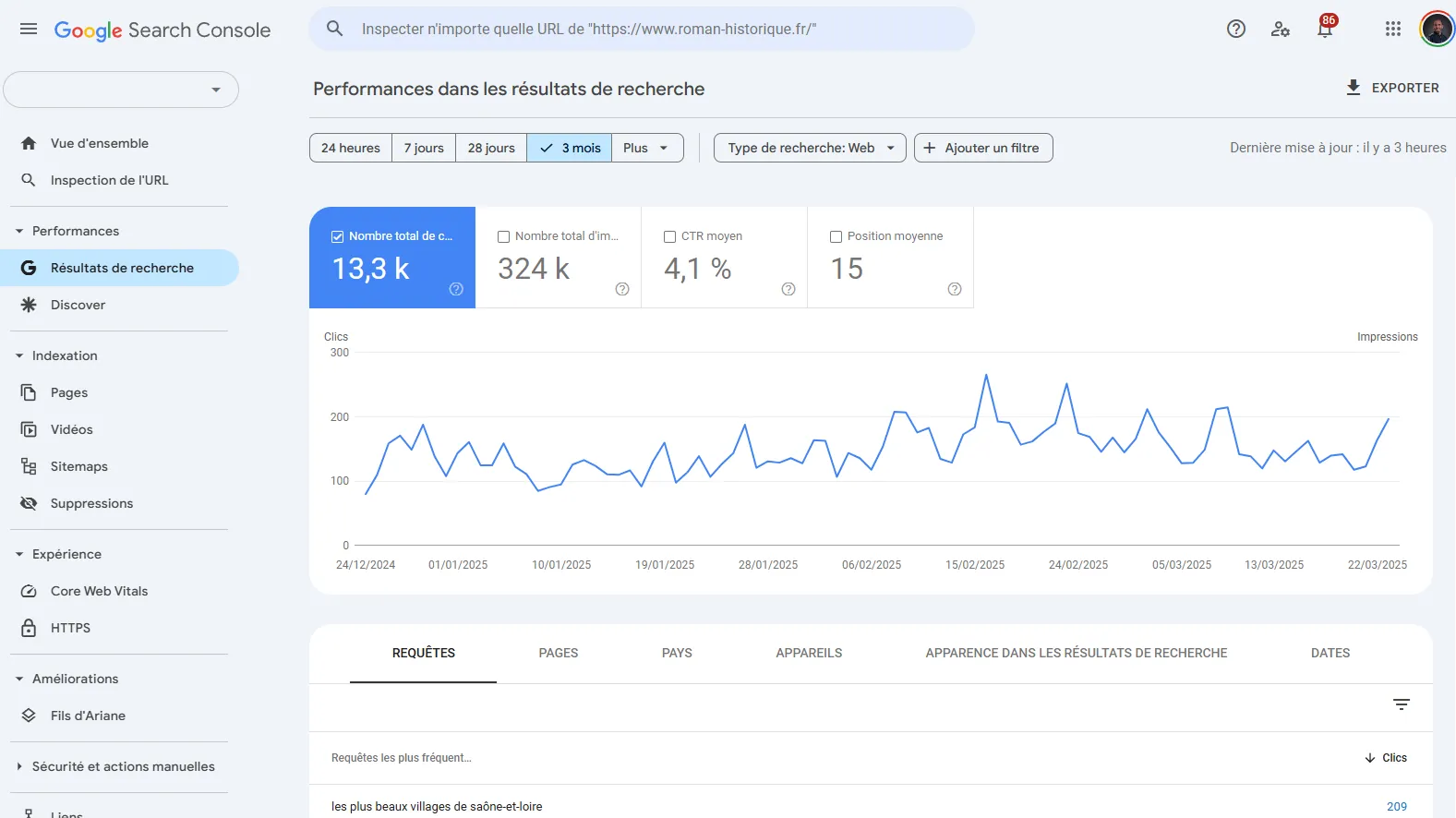Click the HTTPS padlock icon

(x=29, y=628)
